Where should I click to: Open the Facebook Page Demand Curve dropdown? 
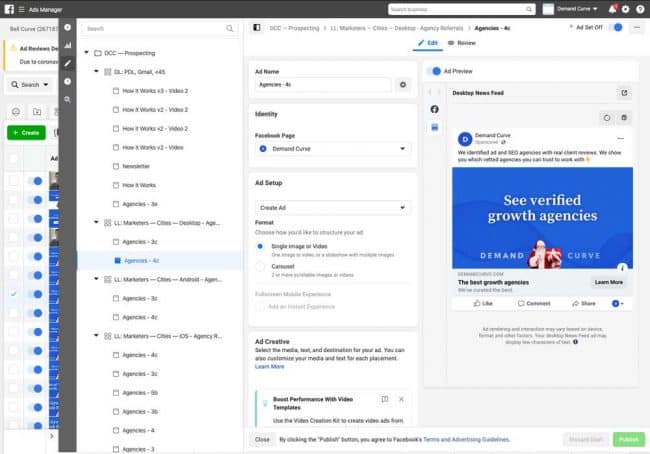333,148
